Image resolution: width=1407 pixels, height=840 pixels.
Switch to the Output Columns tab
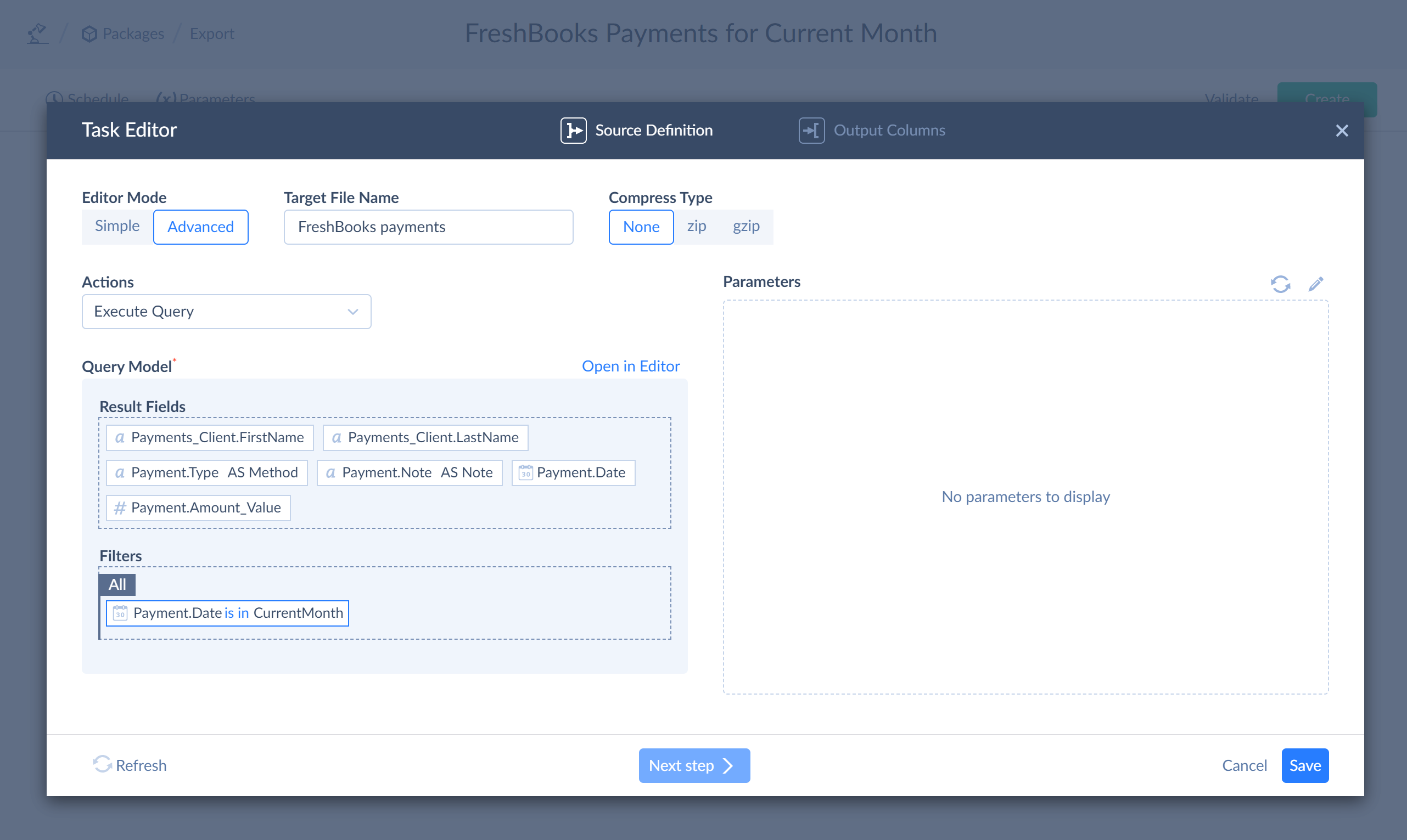[872, 130]
